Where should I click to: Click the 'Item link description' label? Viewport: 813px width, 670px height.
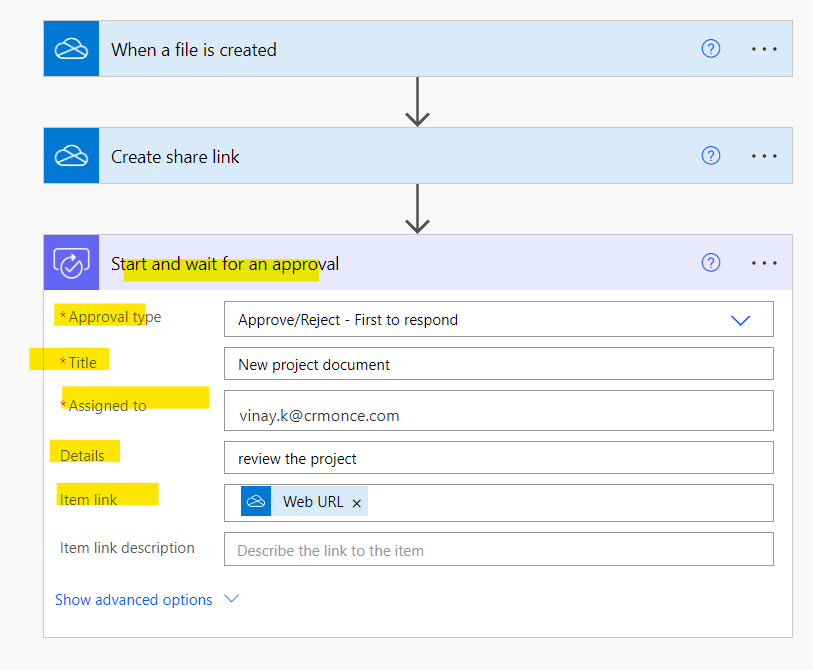[127, 548]
